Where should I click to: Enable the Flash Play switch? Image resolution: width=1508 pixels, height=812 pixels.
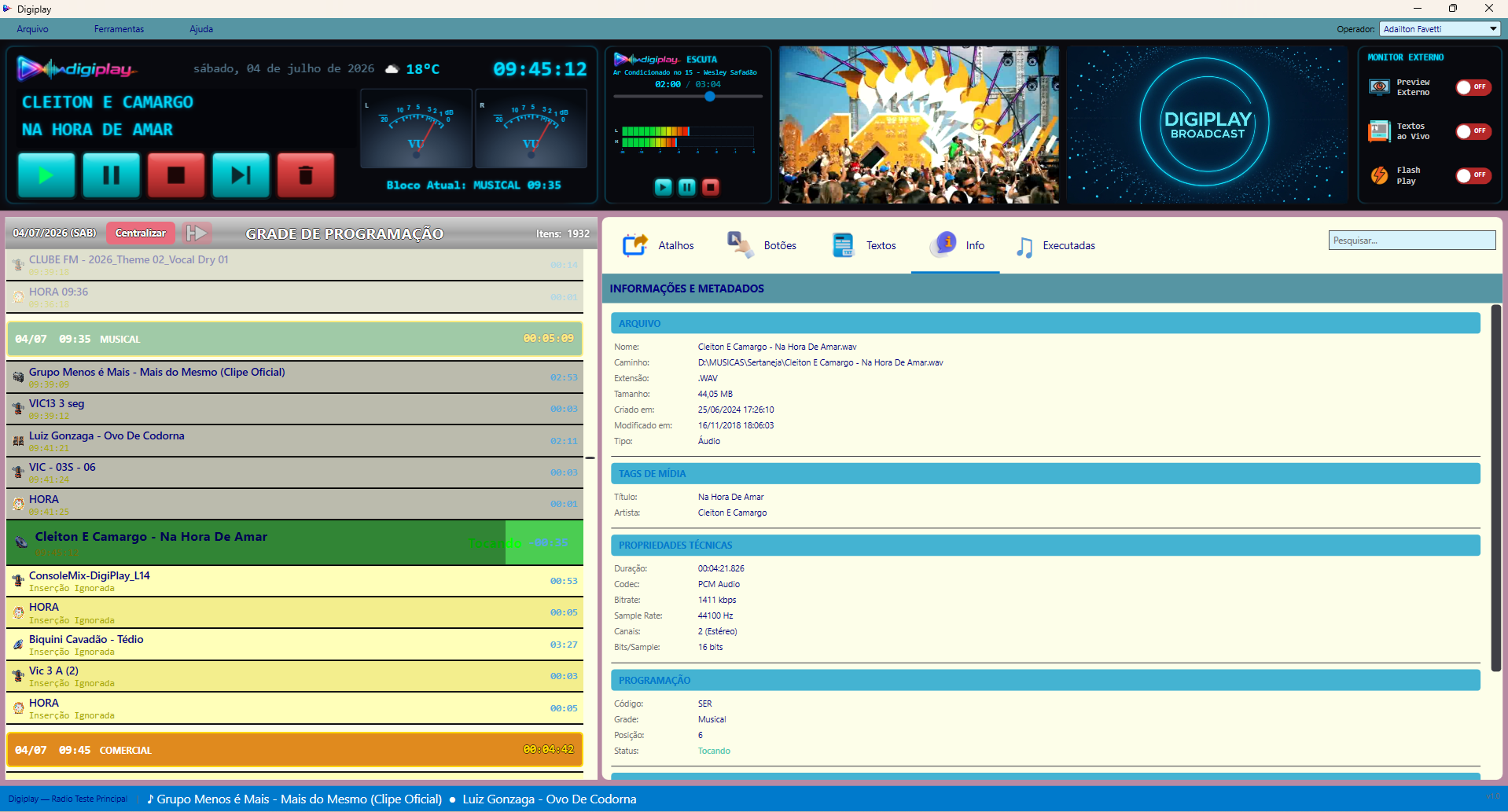[1473, 175]
